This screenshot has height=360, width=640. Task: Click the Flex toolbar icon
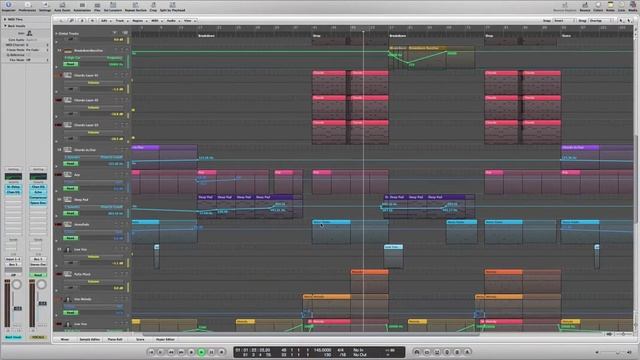click(97, 6)
